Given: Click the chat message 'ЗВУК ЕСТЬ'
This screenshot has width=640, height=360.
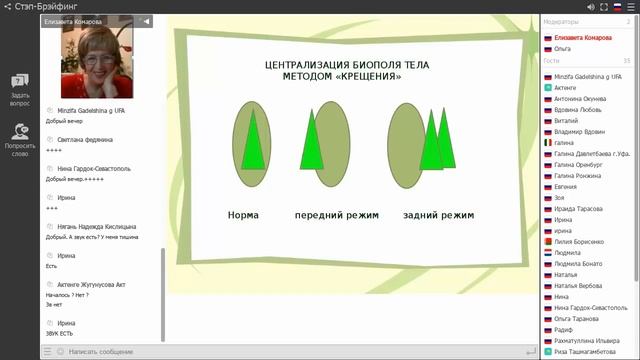Looking at the screenshot, I should pyautogui.click(x=59, y=333).
